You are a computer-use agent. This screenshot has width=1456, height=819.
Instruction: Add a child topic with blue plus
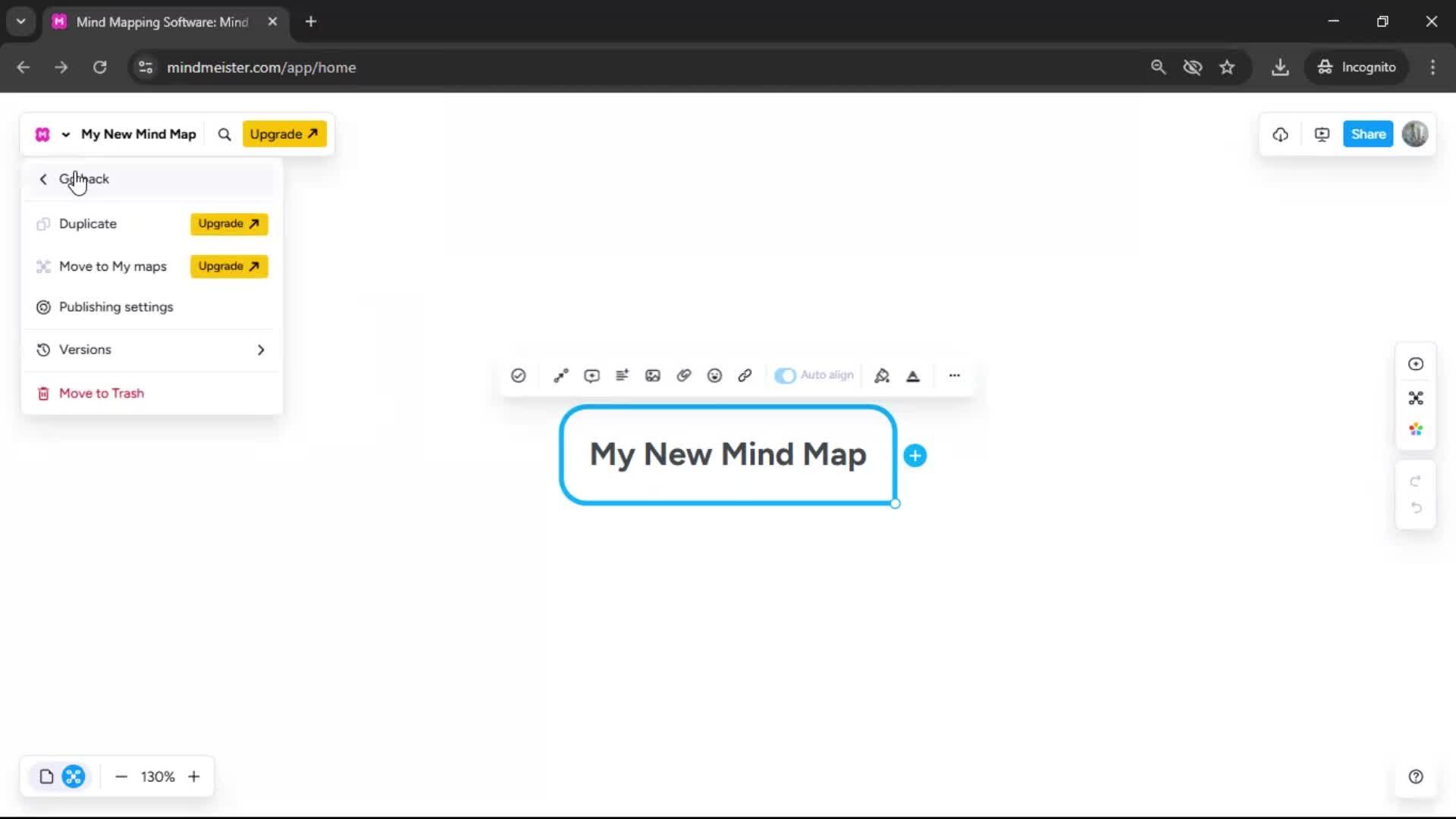pyautogui.click(x=915, y=456)
